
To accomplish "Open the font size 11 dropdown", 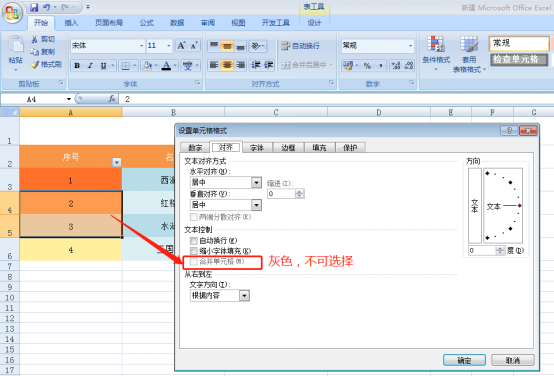I will click(x=169, y=46).
